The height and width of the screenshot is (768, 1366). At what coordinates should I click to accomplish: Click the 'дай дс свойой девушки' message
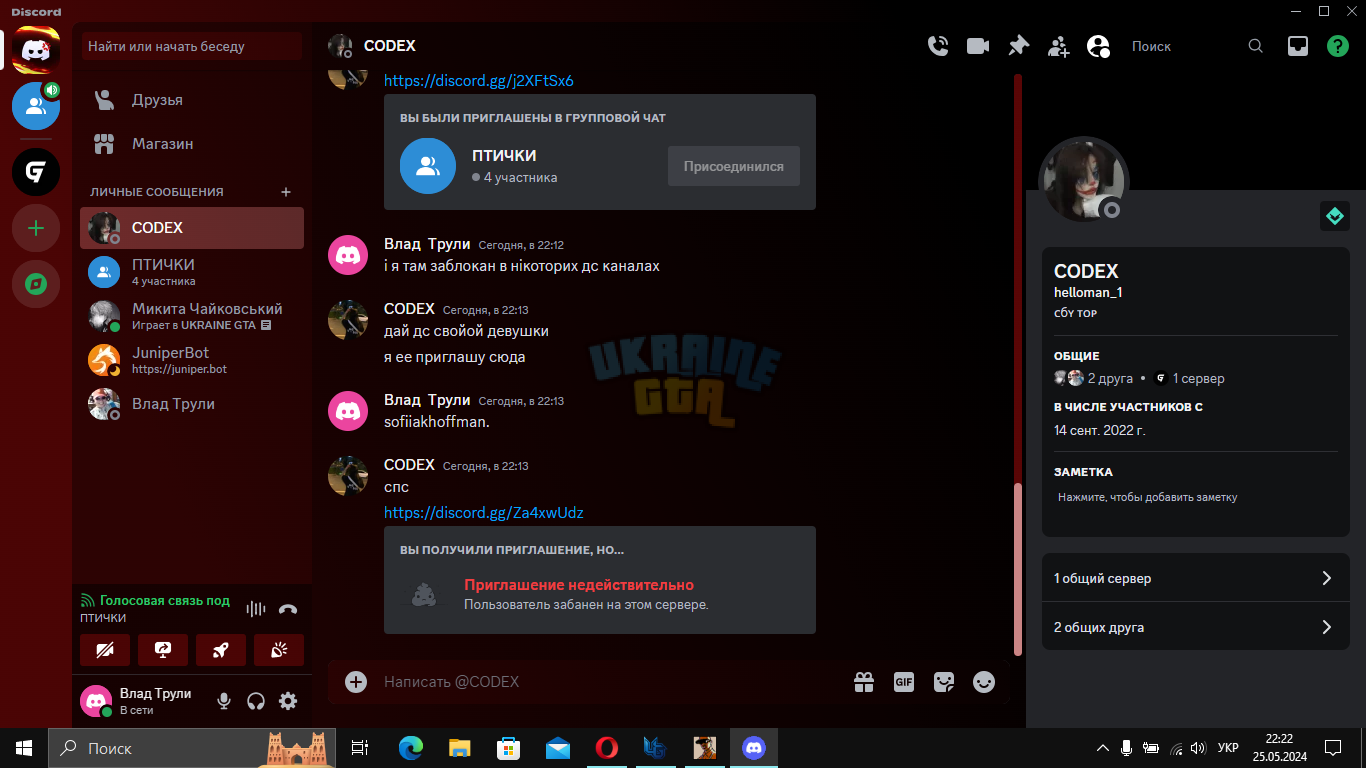point(466,331)
